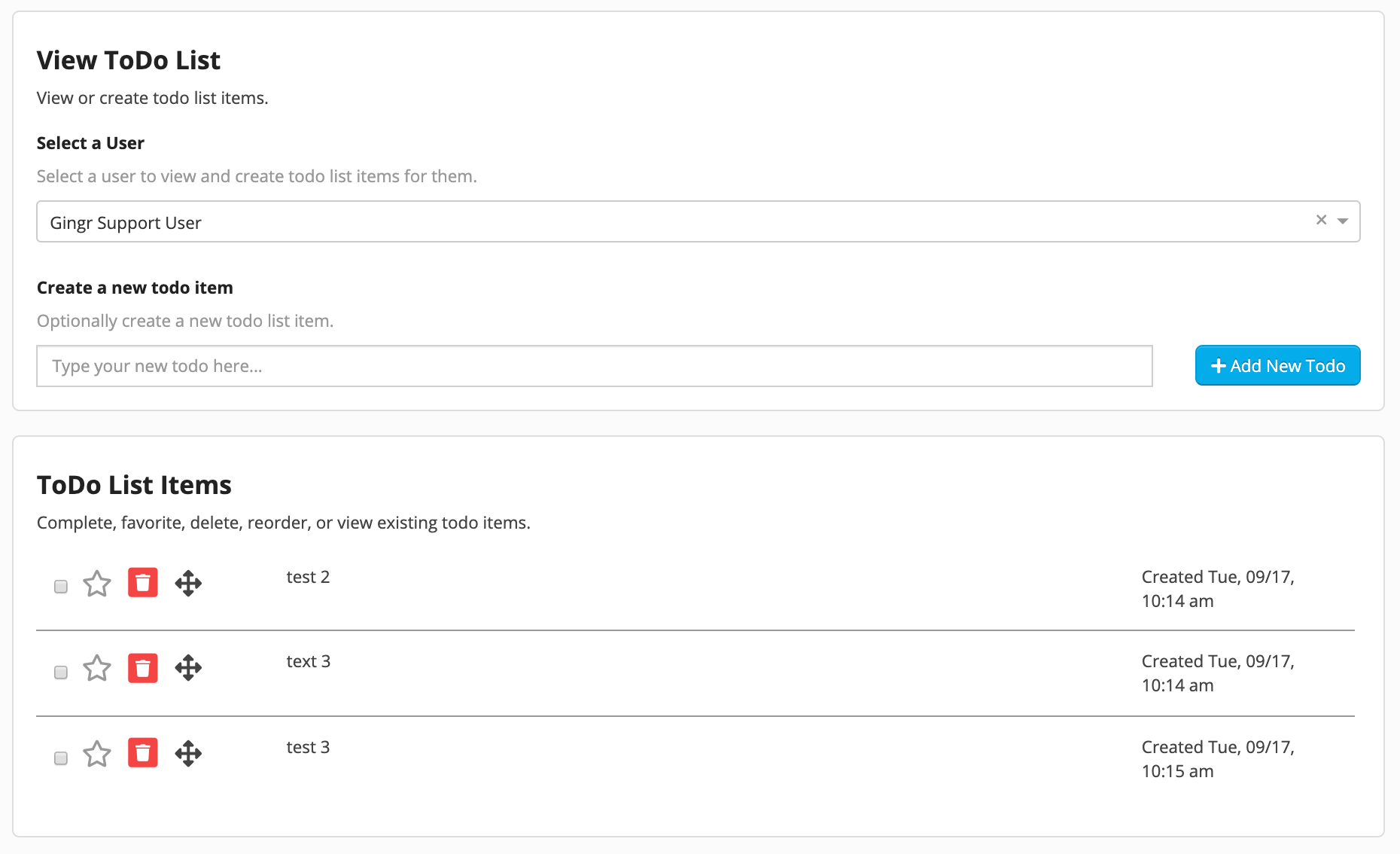Click the Gingr Support User select box
Screen dimensions: 1400x854
pyautogui.click(x=698, y=221)
